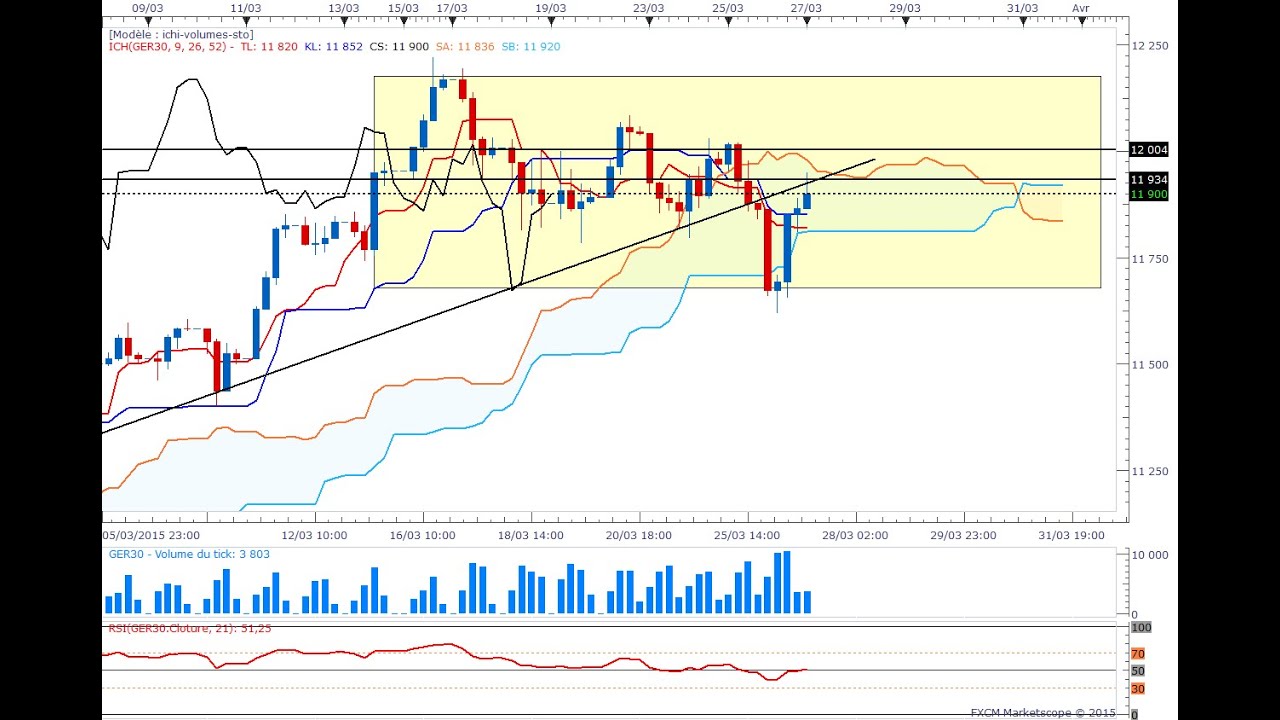Image resolution: width=1280 pixels, height=720 pixels.
Task: Click the 05/03/2015 23:00 time label
Action: 151,535
